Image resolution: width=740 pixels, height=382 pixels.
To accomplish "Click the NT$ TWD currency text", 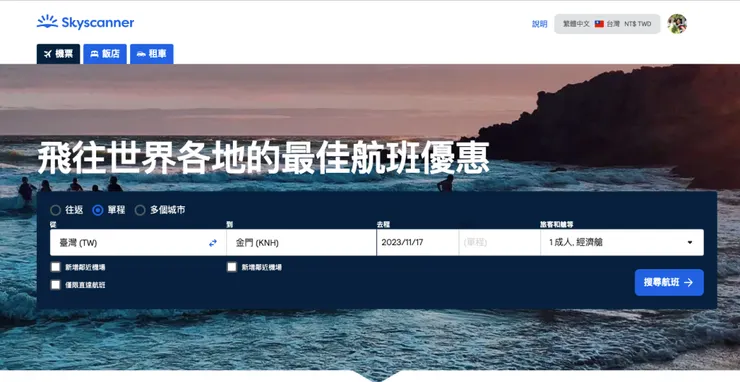I will click(x=638, y=24).
